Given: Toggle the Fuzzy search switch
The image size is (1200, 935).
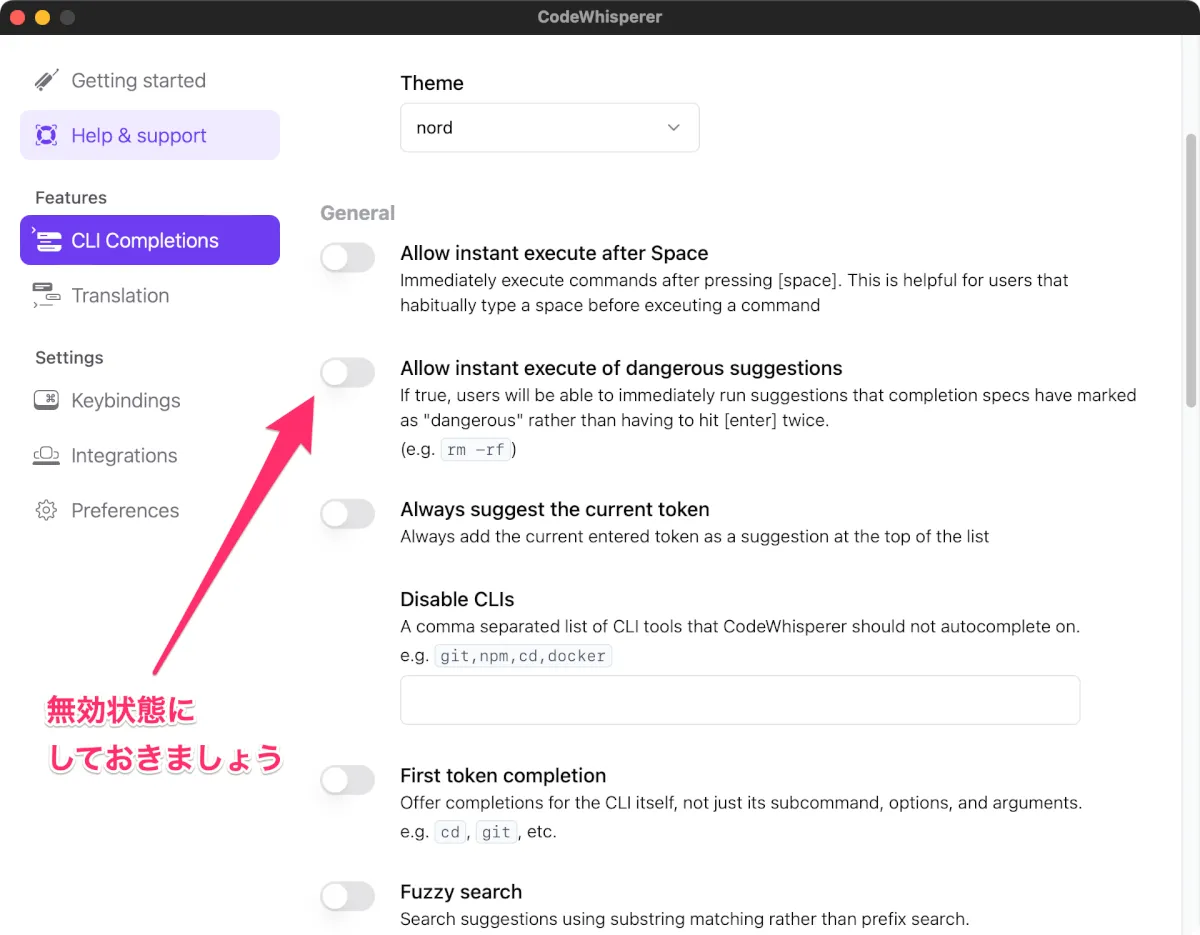Looking at the screenshot, I should pyautogui.click(x=347, y=896).
